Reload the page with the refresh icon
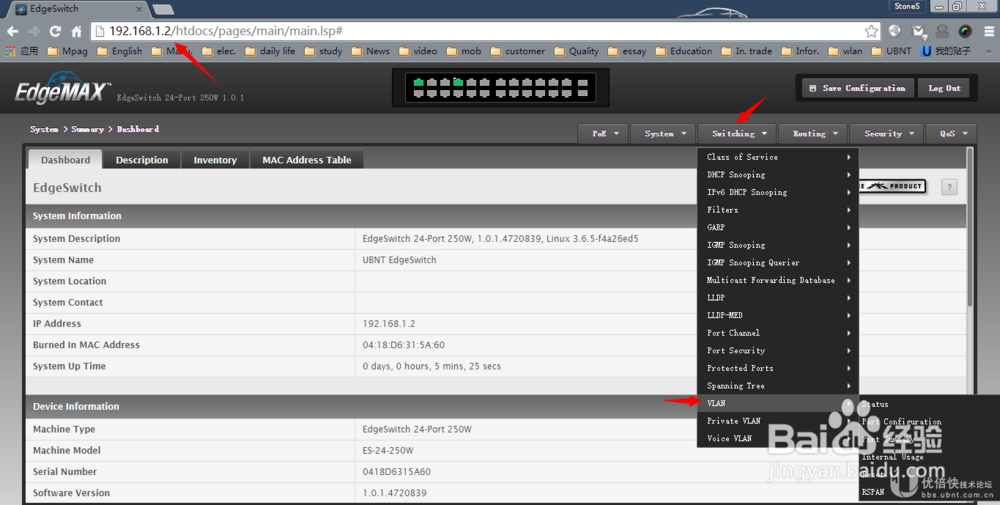The height and width of the screenshot is (505, 1000). (x=55, y=31)
